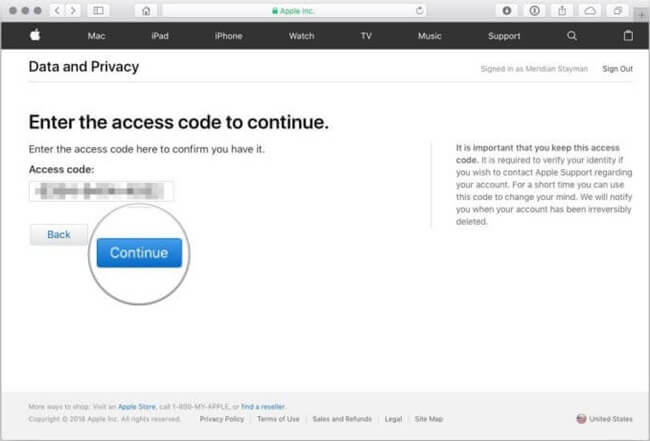Reload the page using refresh icon
The width and height of the screenshot is (650, 441).
[x=420, y=11]
